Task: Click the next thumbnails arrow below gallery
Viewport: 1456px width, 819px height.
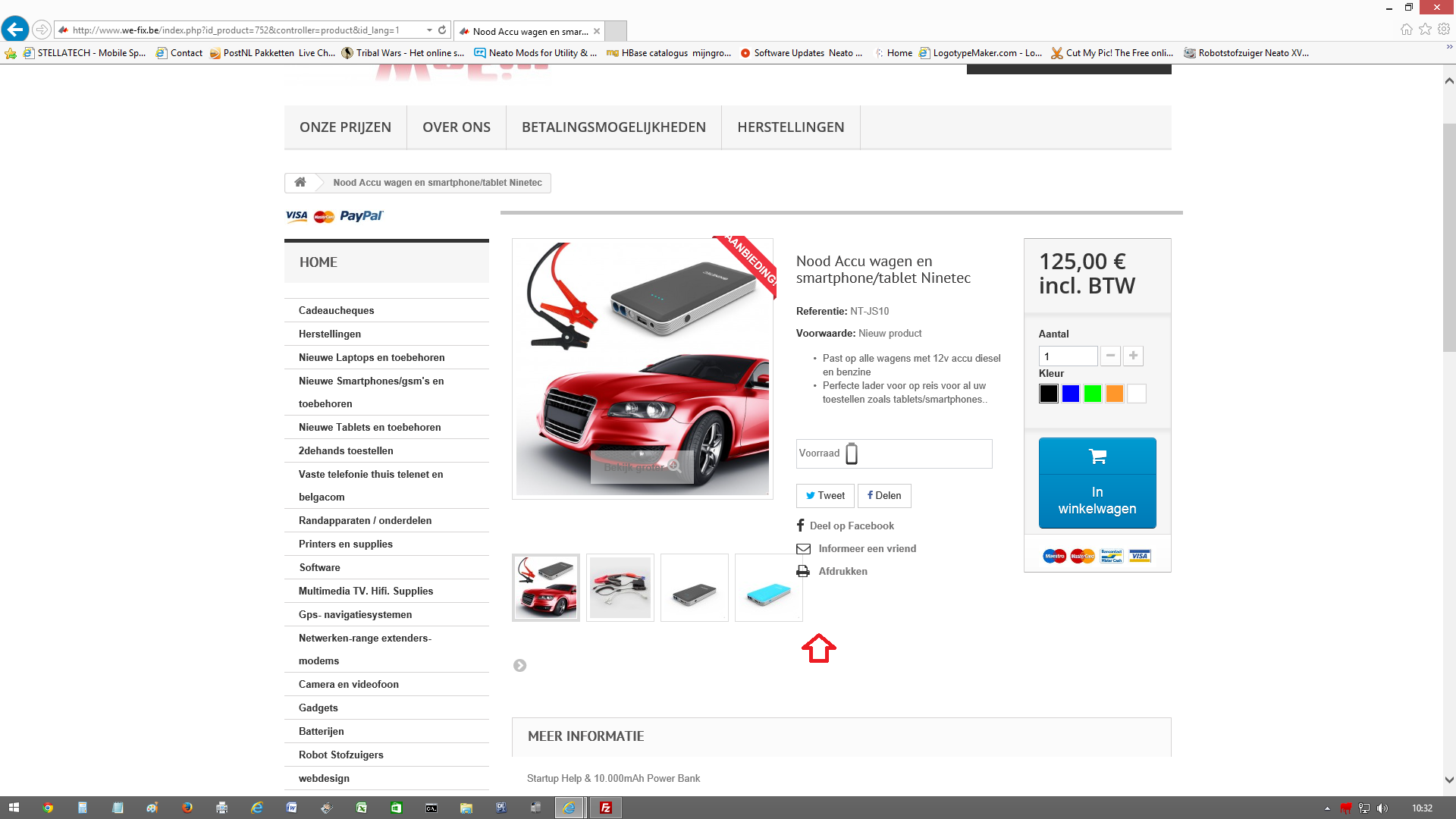Action: 519,665
